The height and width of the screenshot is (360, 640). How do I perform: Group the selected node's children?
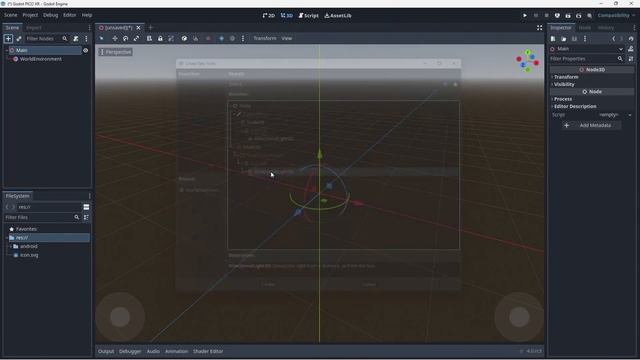pyautogui.click(x=171, y=38)
